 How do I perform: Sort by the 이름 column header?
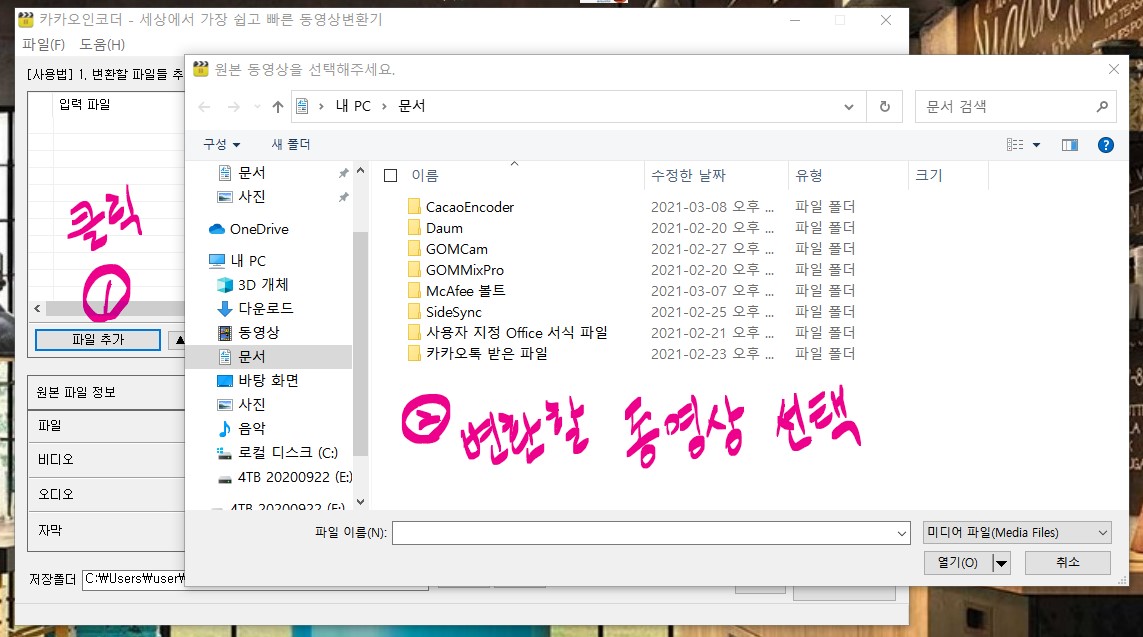pos(425,176)
